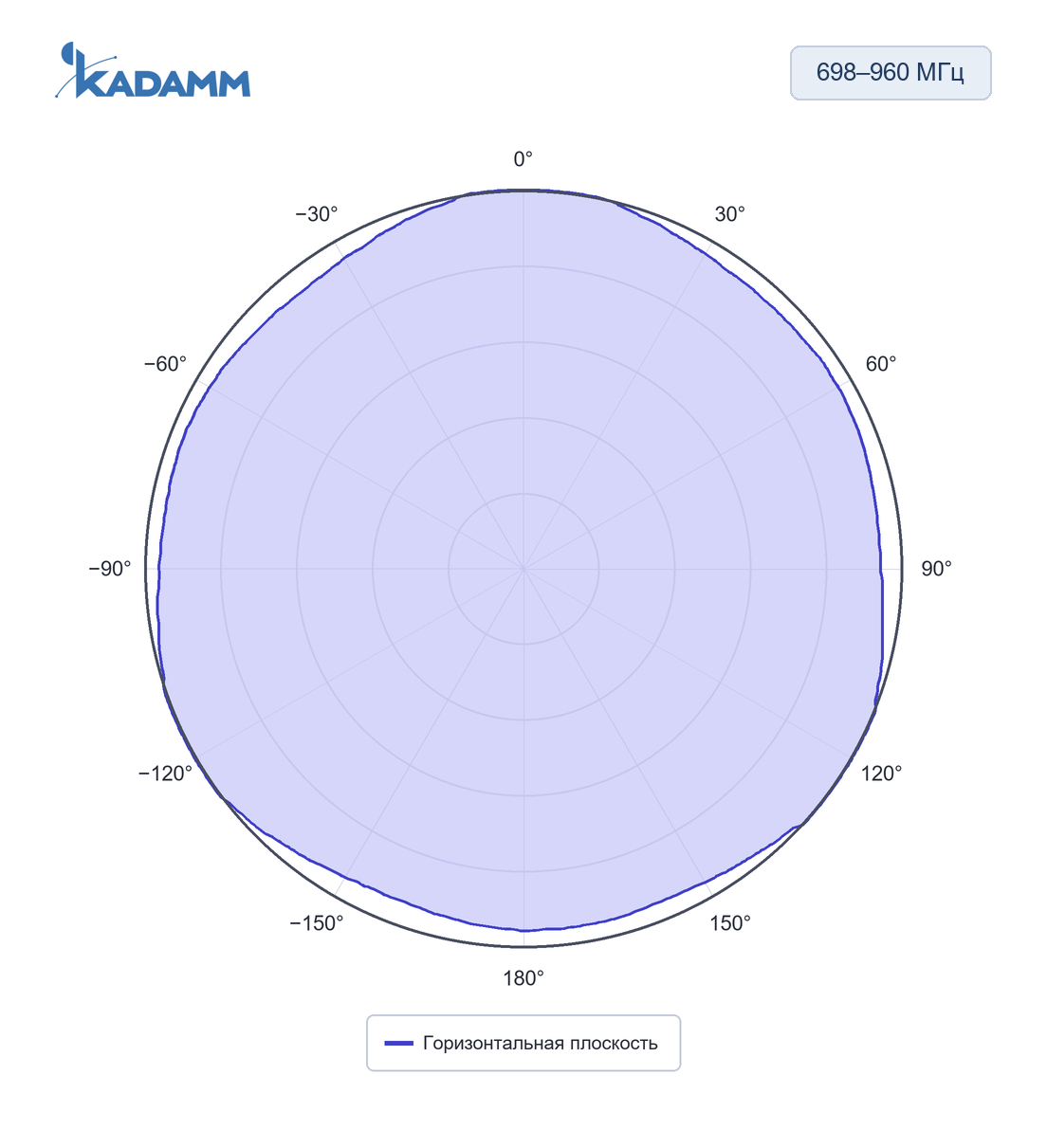Click the 120° angle label
This screenshot has width=1047, height=1148.
[x=881, y=774]
